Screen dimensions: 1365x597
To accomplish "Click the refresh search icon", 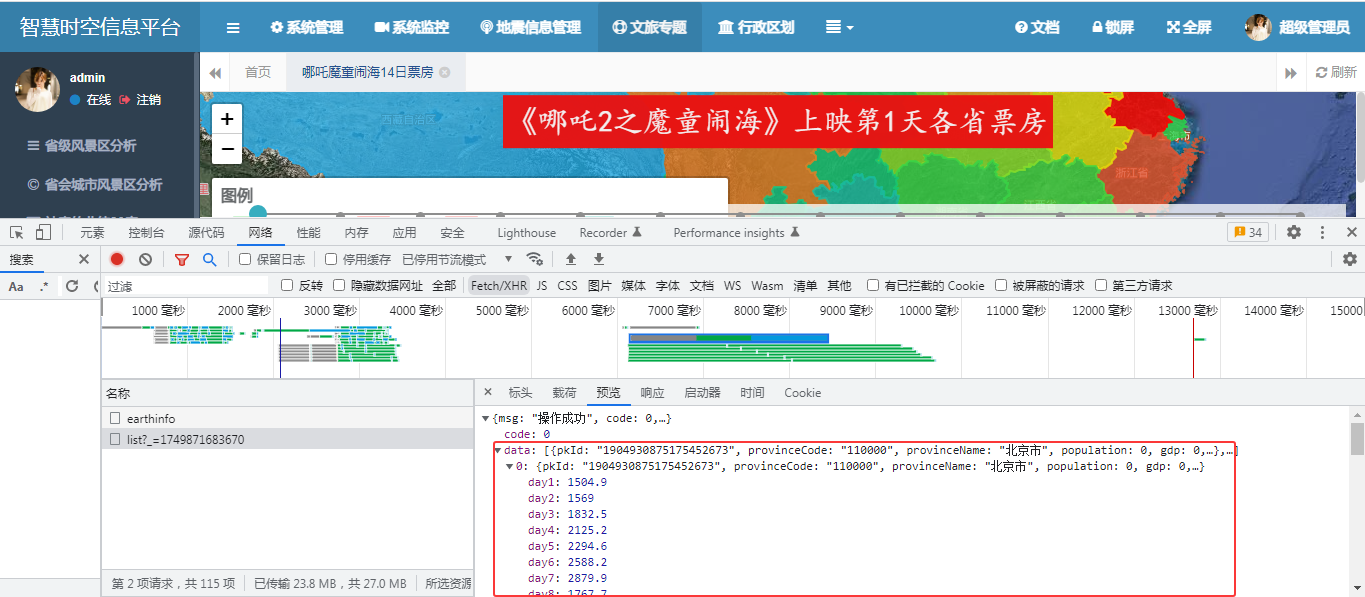I will pyautogui.click(x=71, y=286).
